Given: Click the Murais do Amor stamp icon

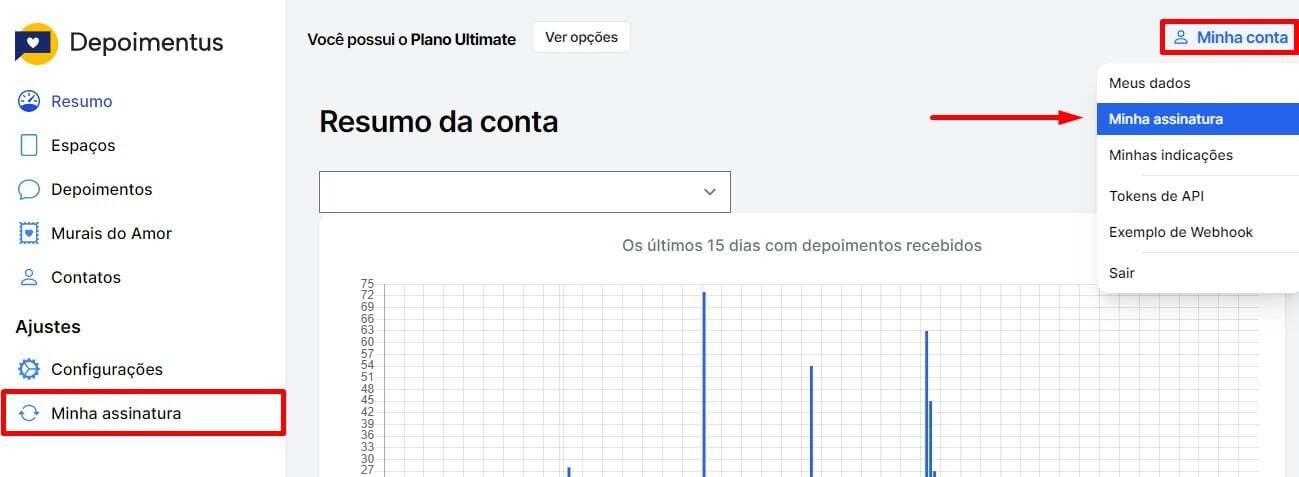Looking at the screenshot, I should pos(29,233).
